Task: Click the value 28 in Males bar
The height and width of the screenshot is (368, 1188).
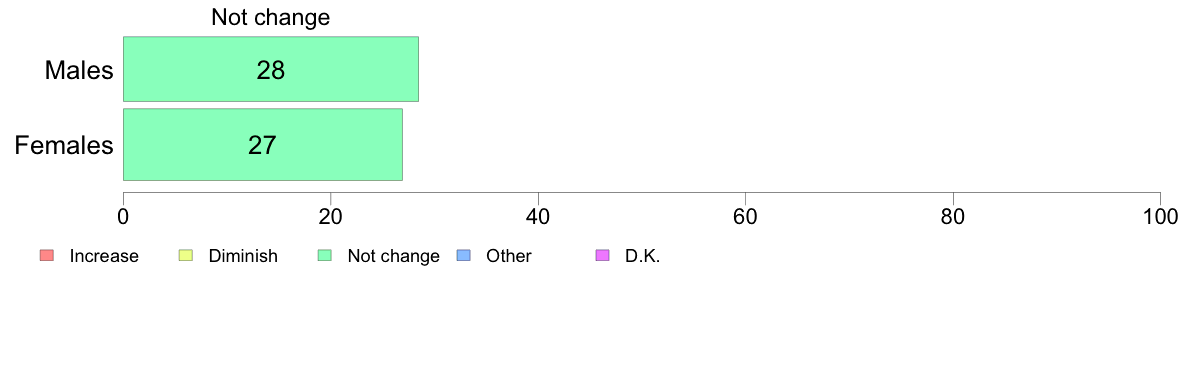Action: point(270,70)
